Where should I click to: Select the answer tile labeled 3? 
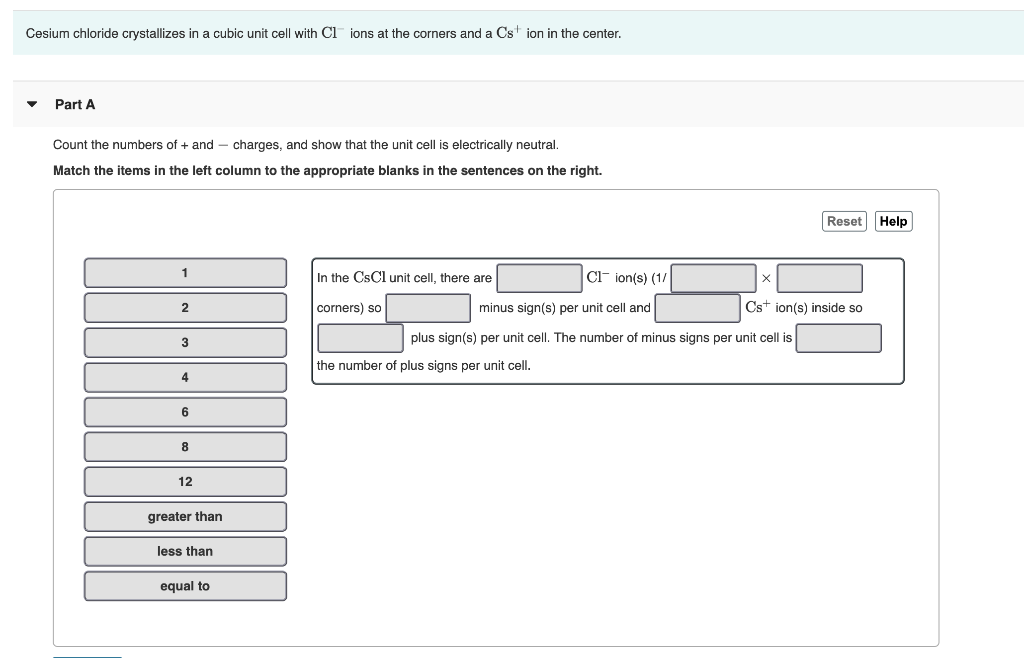pyautogui.click(x=185, y=342)
